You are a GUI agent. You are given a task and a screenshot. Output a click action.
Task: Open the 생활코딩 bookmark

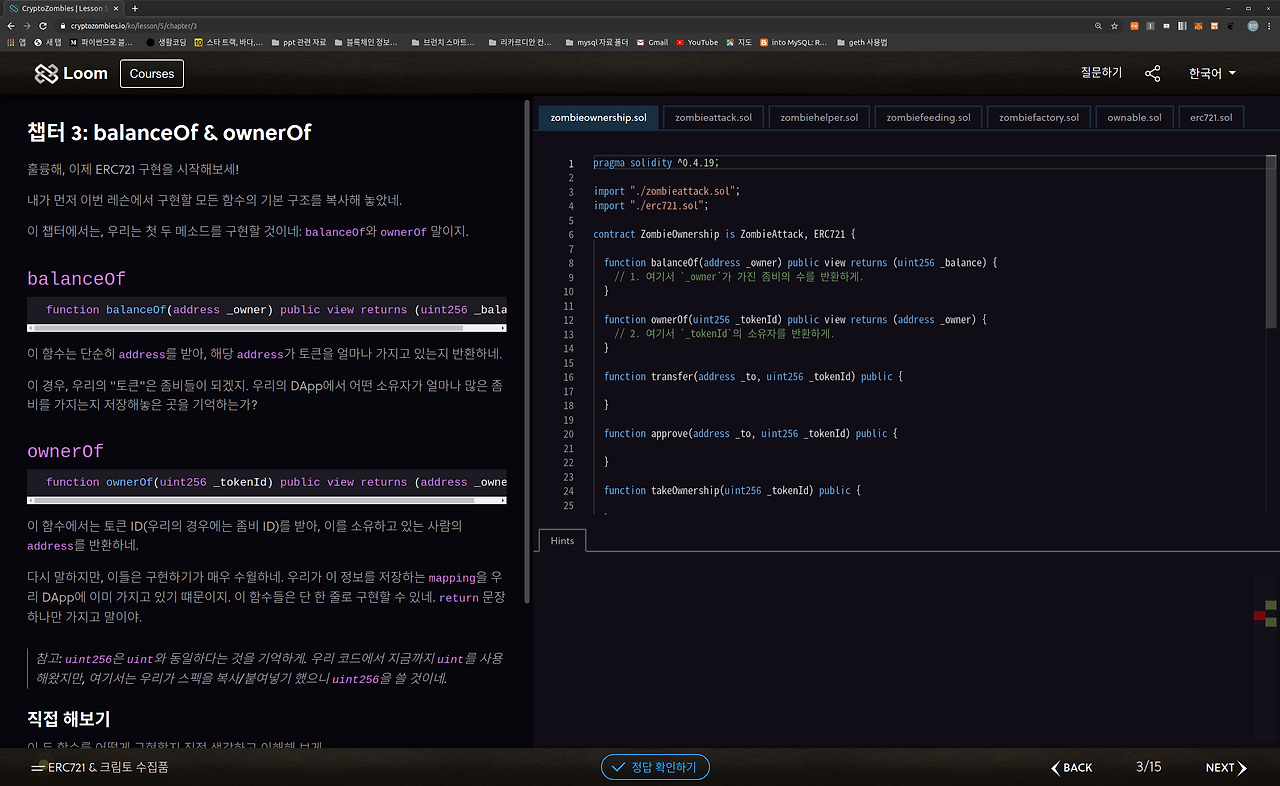[166, 42]
